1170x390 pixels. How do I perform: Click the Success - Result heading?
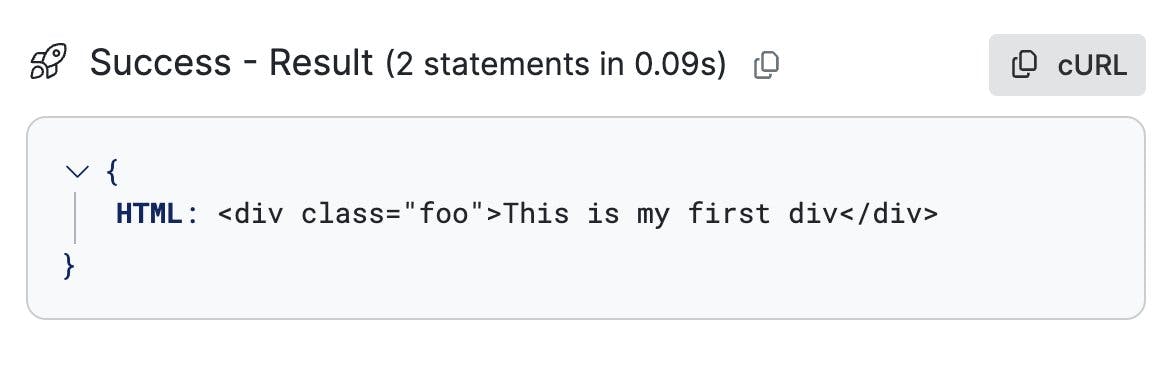(231, 63)
